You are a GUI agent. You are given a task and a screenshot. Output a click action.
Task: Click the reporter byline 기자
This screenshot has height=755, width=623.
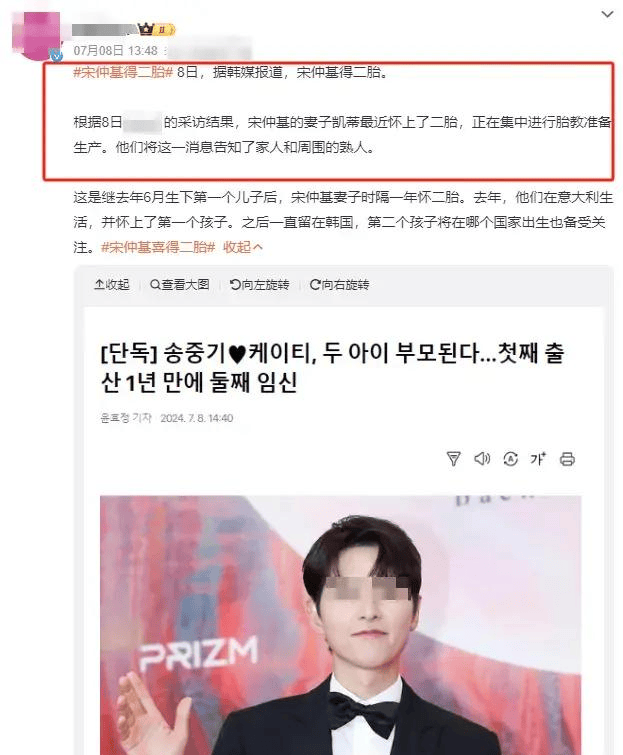click(x=126, y=418)
